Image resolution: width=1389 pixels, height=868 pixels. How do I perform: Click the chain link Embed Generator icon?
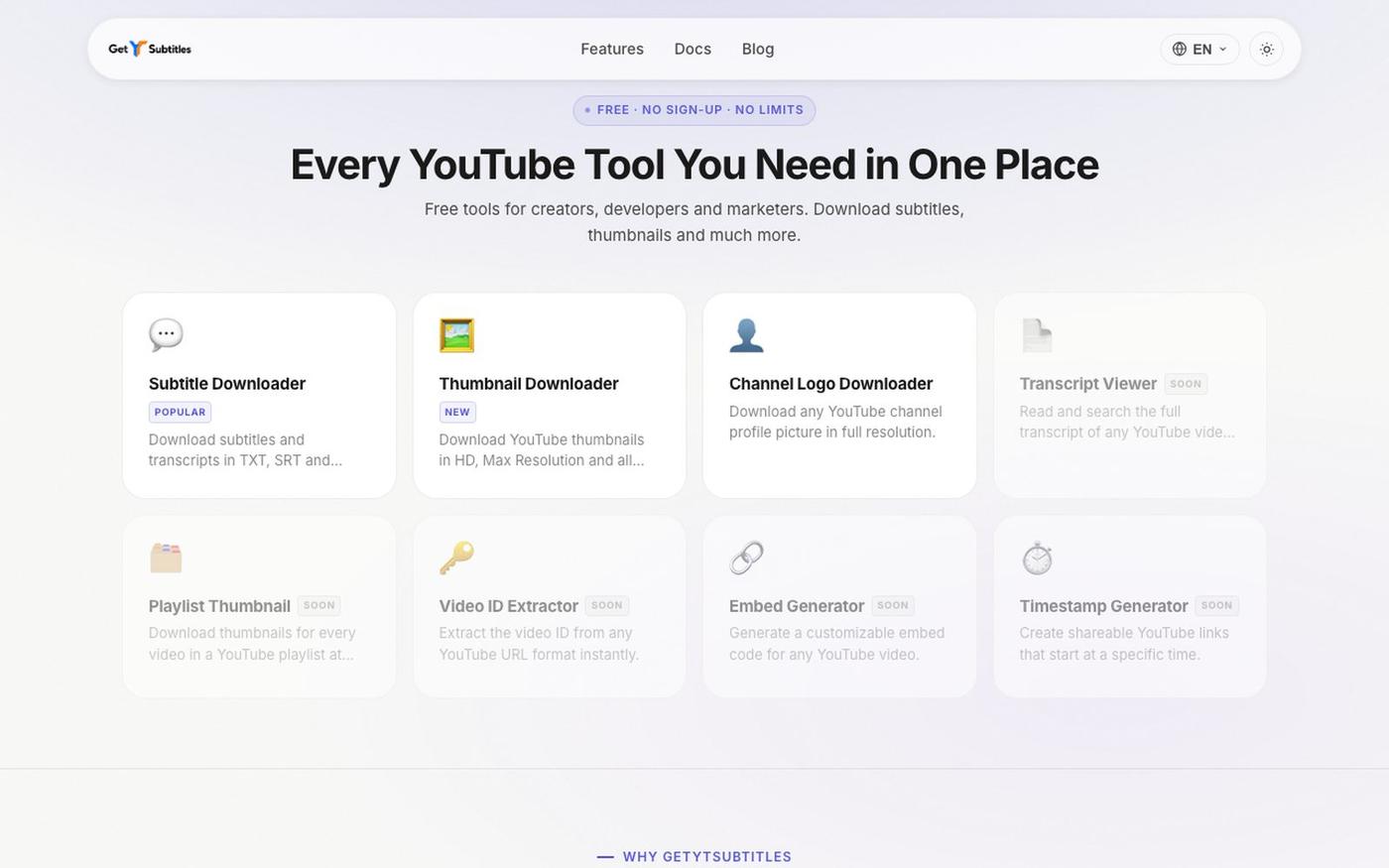click(x=746, y=558)
